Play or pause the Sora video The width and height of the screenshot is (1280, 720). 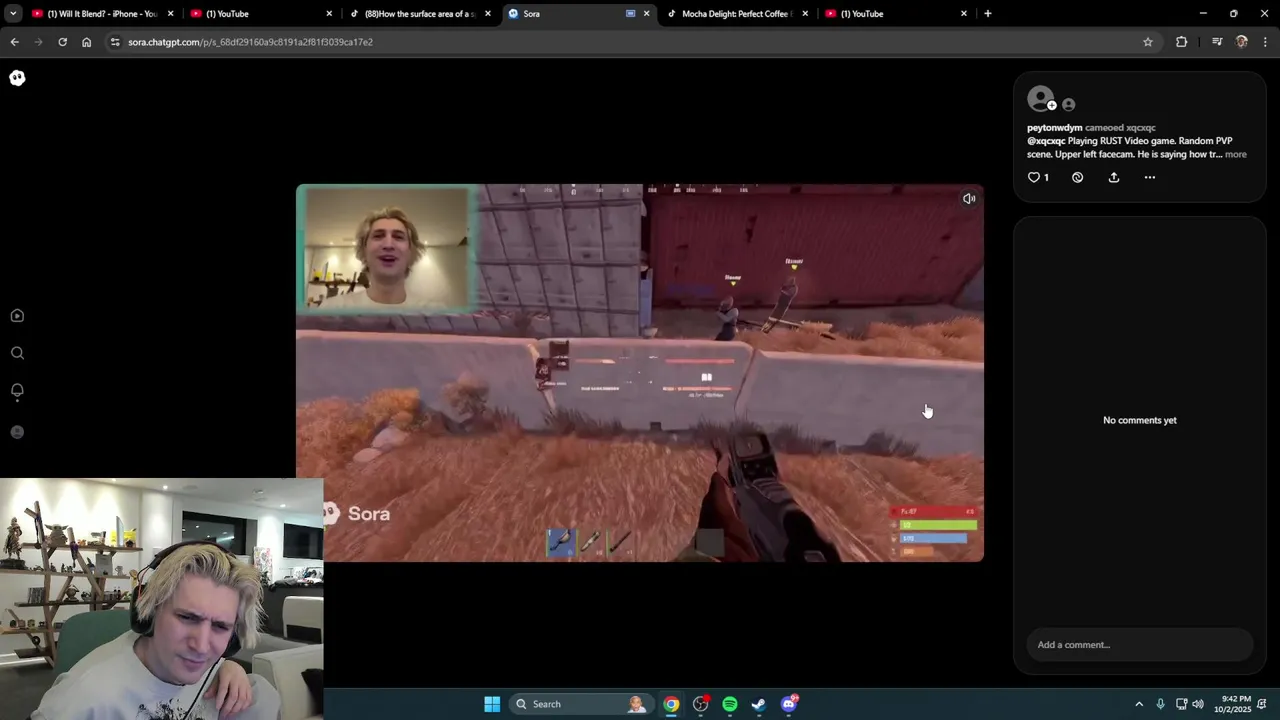tap(640, 373)
